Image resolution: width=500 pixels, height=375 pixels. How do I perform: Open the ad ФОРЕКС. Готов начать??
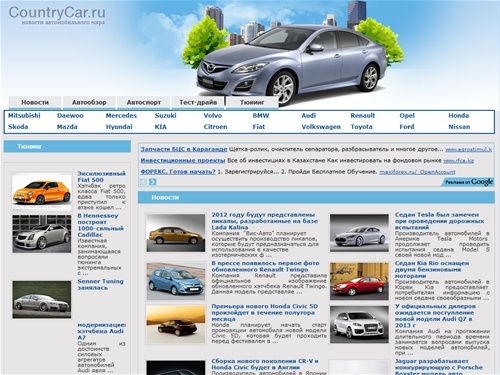178,172
